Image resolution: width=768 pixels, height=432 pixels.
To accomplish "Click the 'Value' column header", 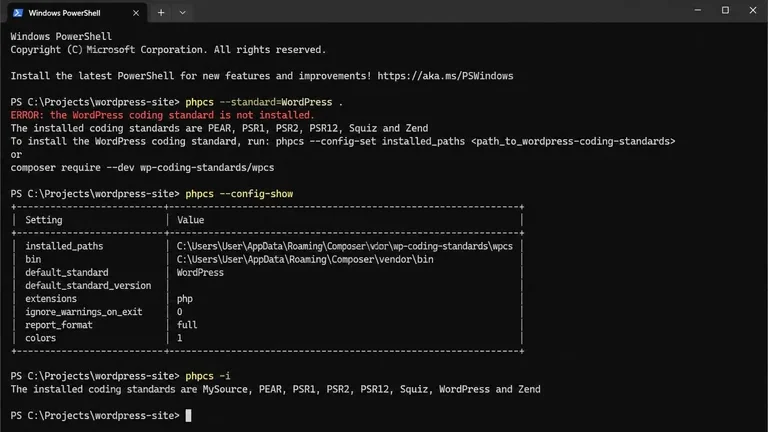I will (191, 220).
